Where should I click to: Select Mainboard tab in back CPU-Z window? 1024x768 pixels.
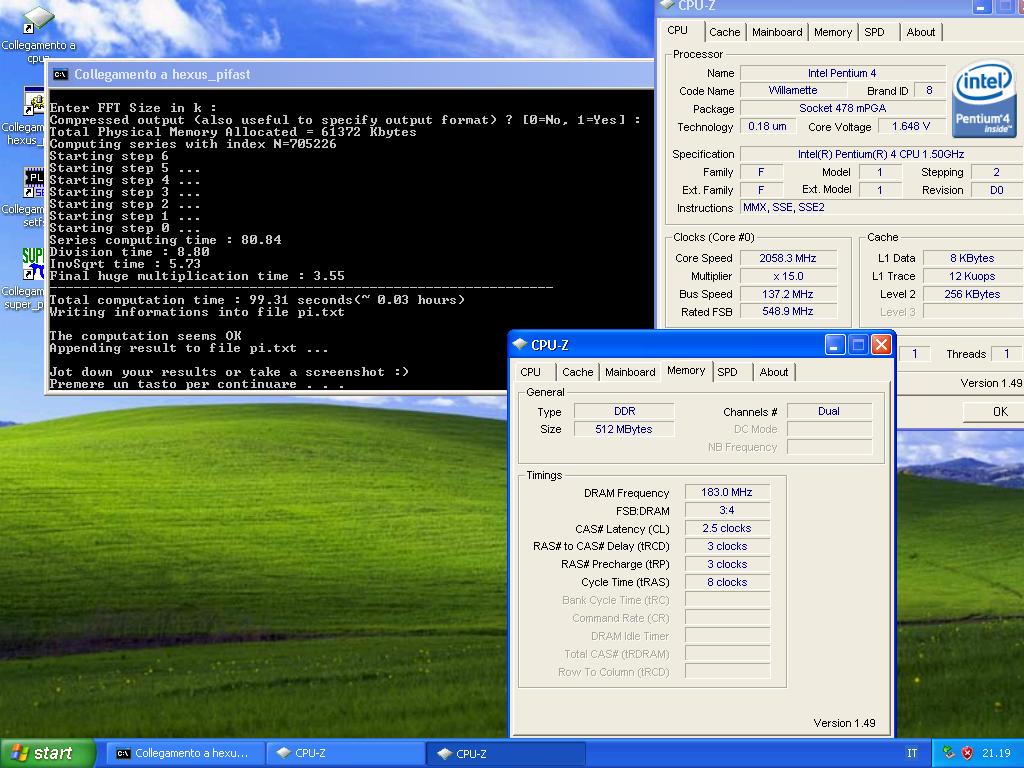[776, 32]
